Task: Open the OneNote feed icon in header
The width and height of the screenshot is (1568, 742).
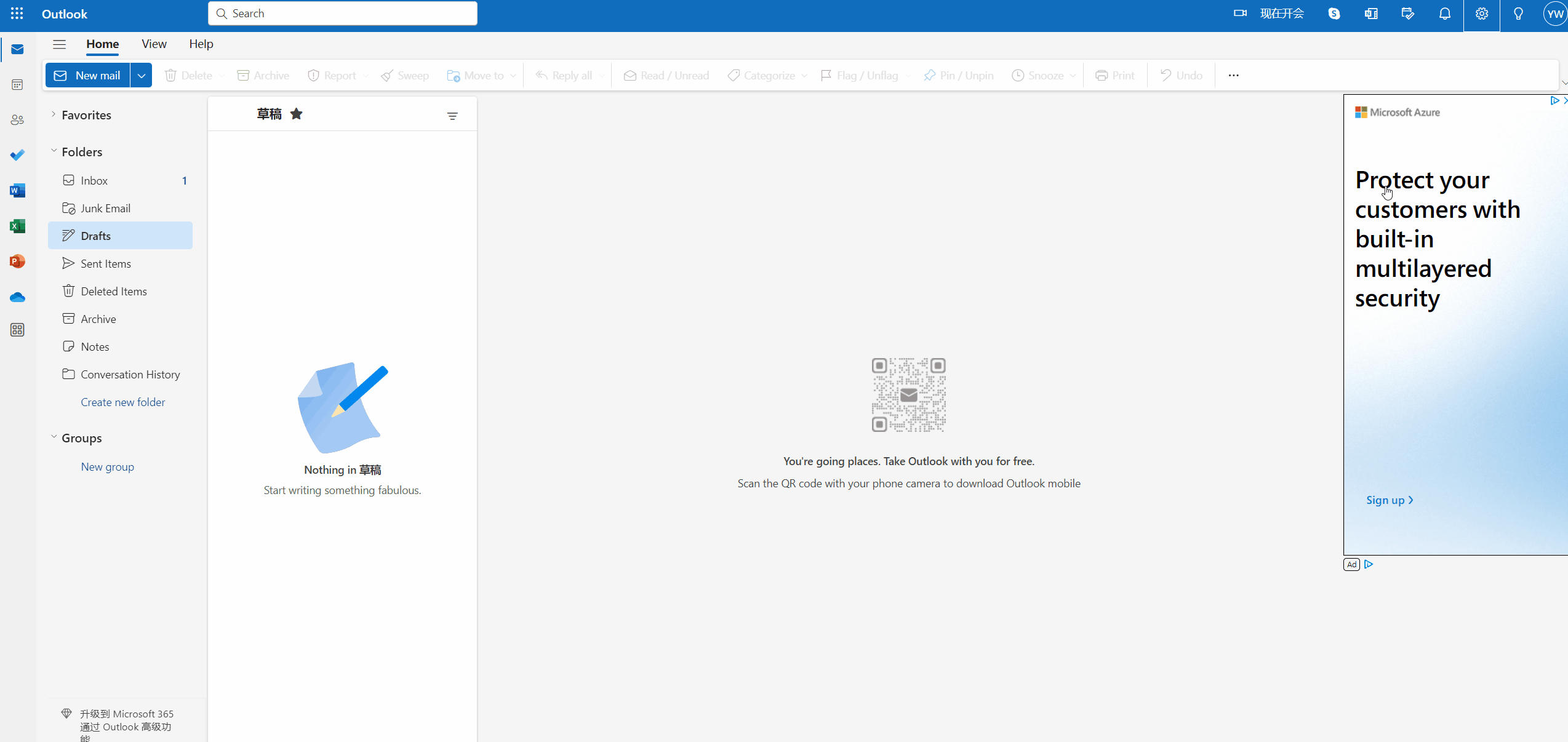Action: tap(1371, 14)
